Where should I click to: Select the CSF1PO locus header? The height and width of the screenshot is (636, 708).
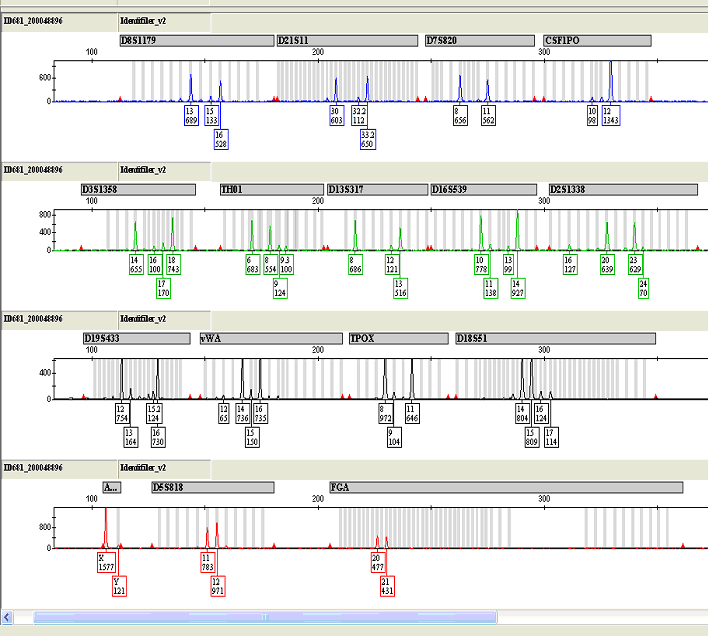point(596,41)
